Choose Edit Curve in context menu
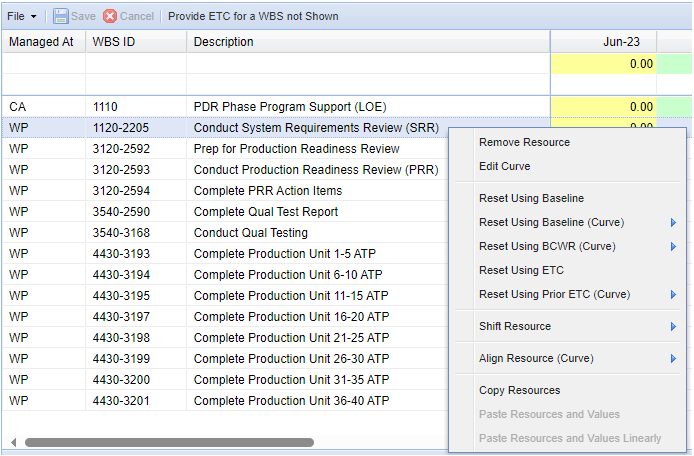Screen dimensions: 694x456 coord(504,166)
